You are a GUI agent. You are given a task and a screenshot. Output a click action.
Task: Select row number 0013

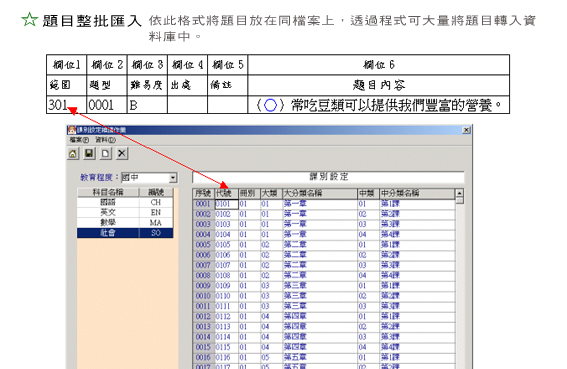(x=203, y=327)
